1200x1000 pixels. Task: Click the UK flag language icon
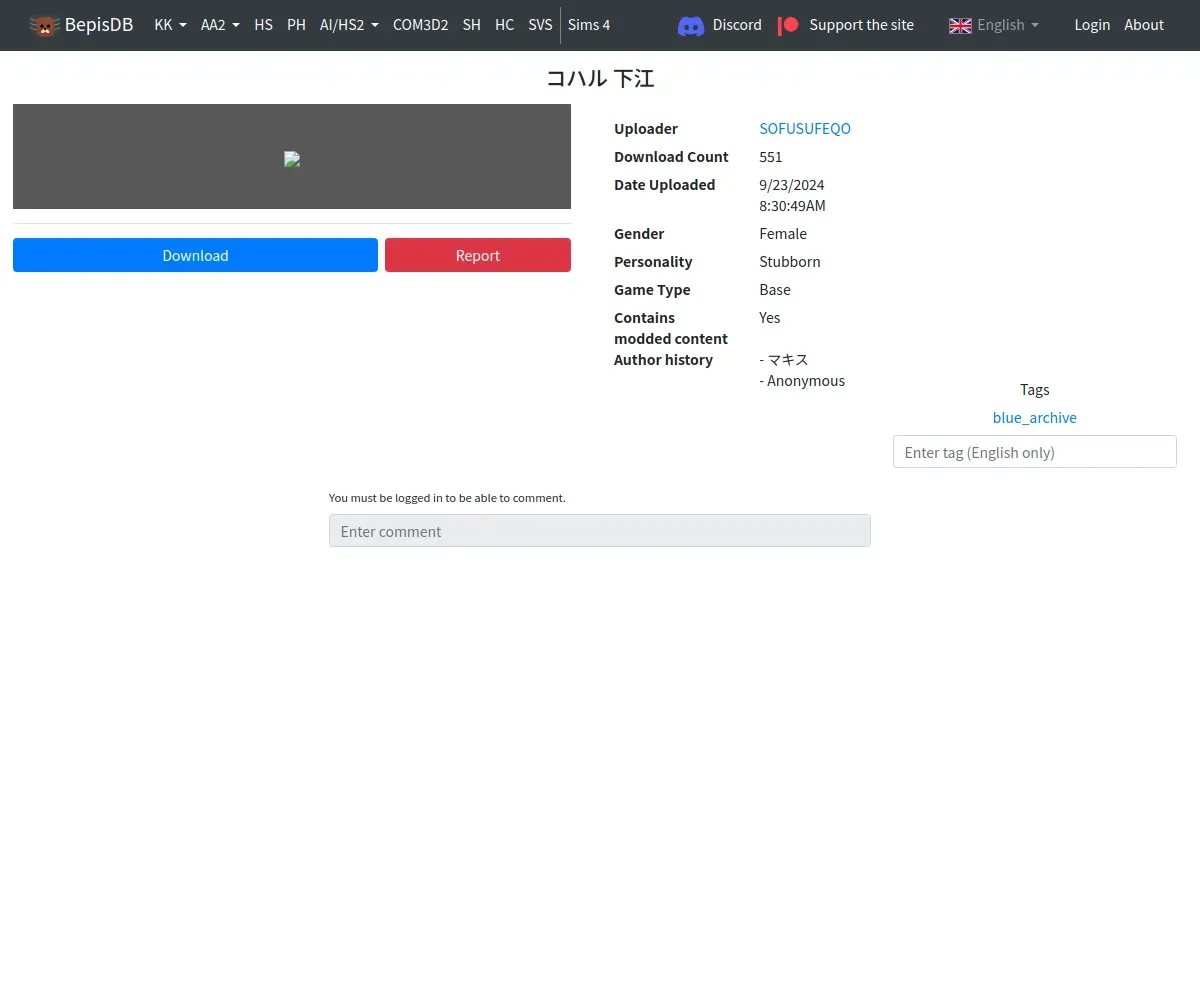pos(960,25)
